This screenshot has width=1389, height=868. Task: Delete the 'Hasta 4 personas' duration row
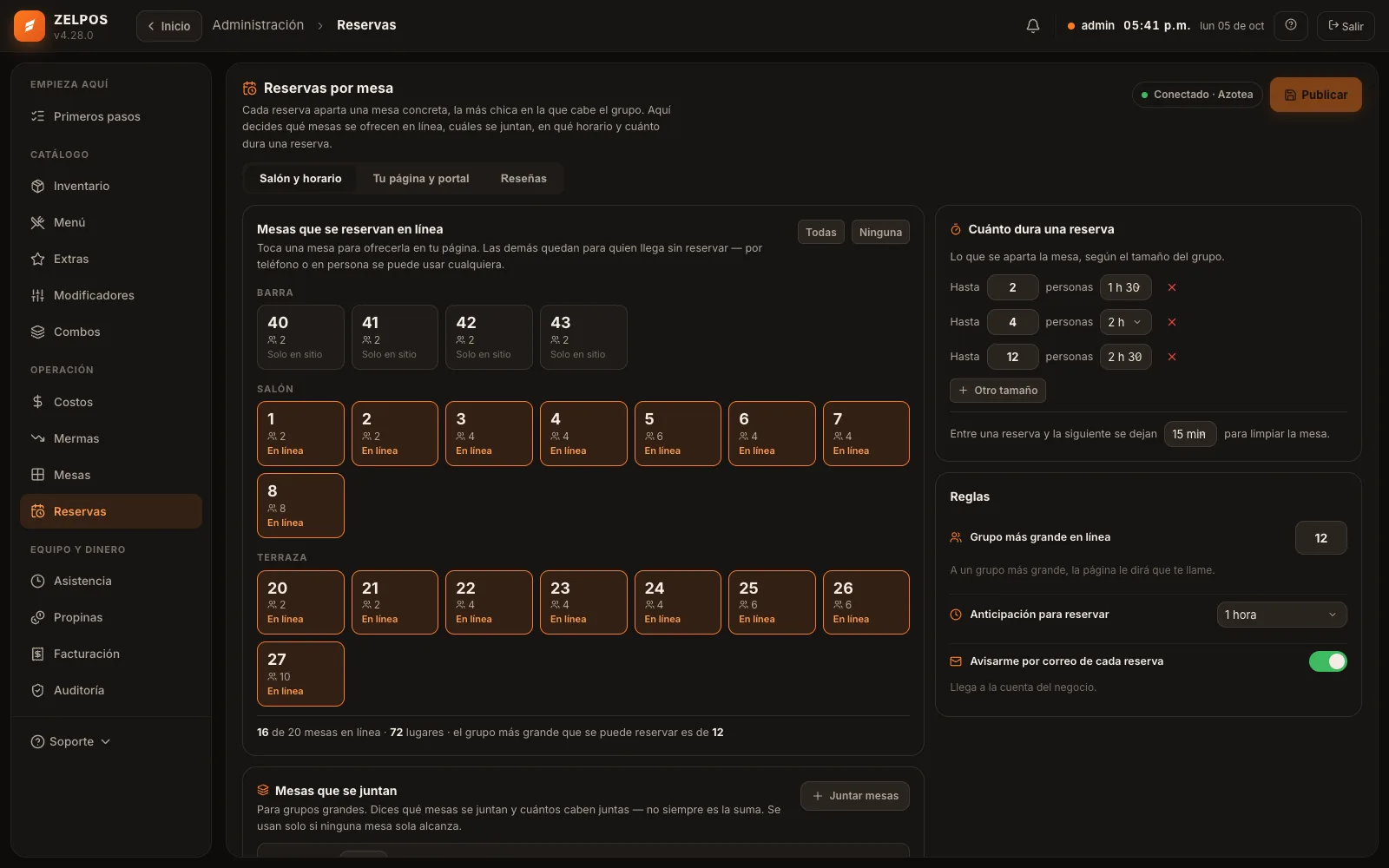[x=1172, y=322]
